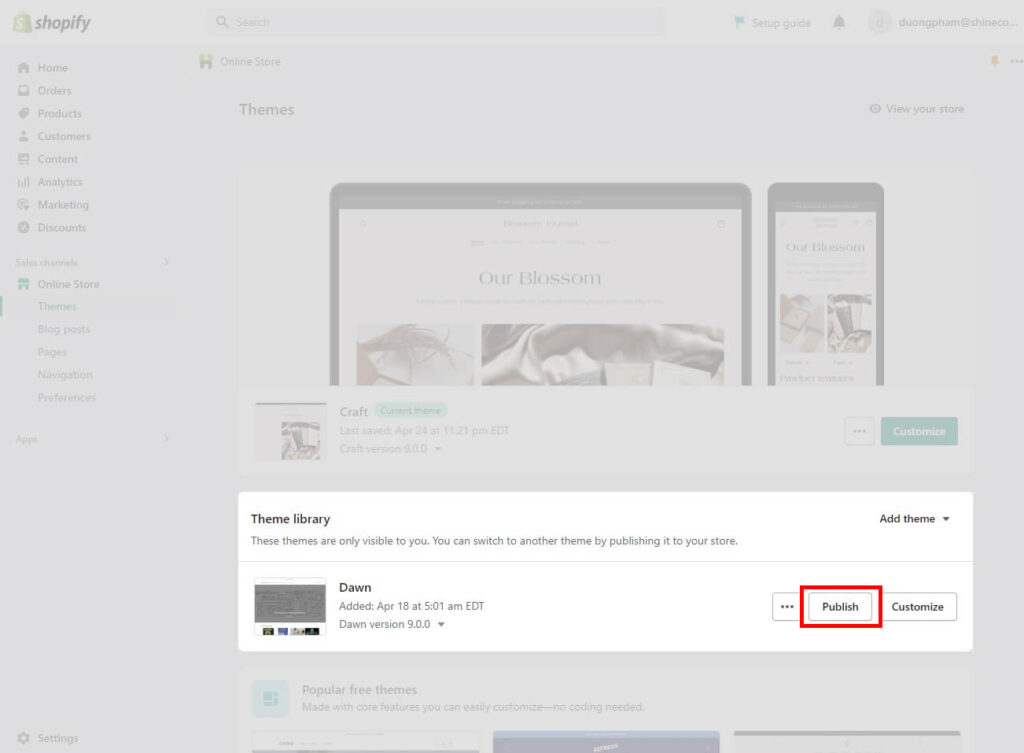Open Craft theme ellipsis menu
This screenshot has height=753, width=1024.
(859, 431)
